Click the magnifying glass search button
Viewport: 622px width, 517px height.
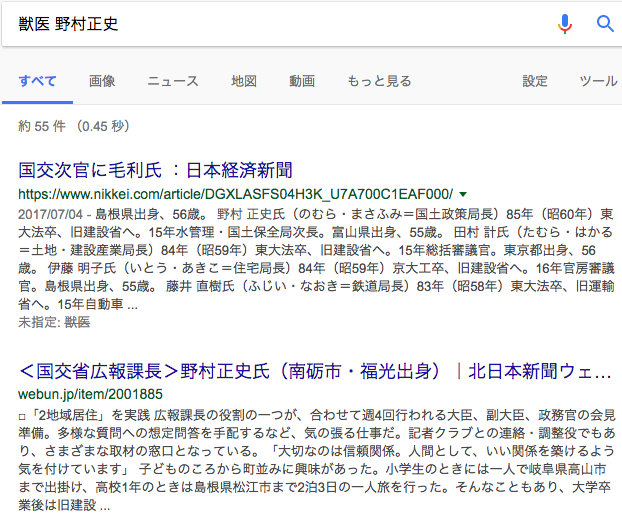point(605,24)
